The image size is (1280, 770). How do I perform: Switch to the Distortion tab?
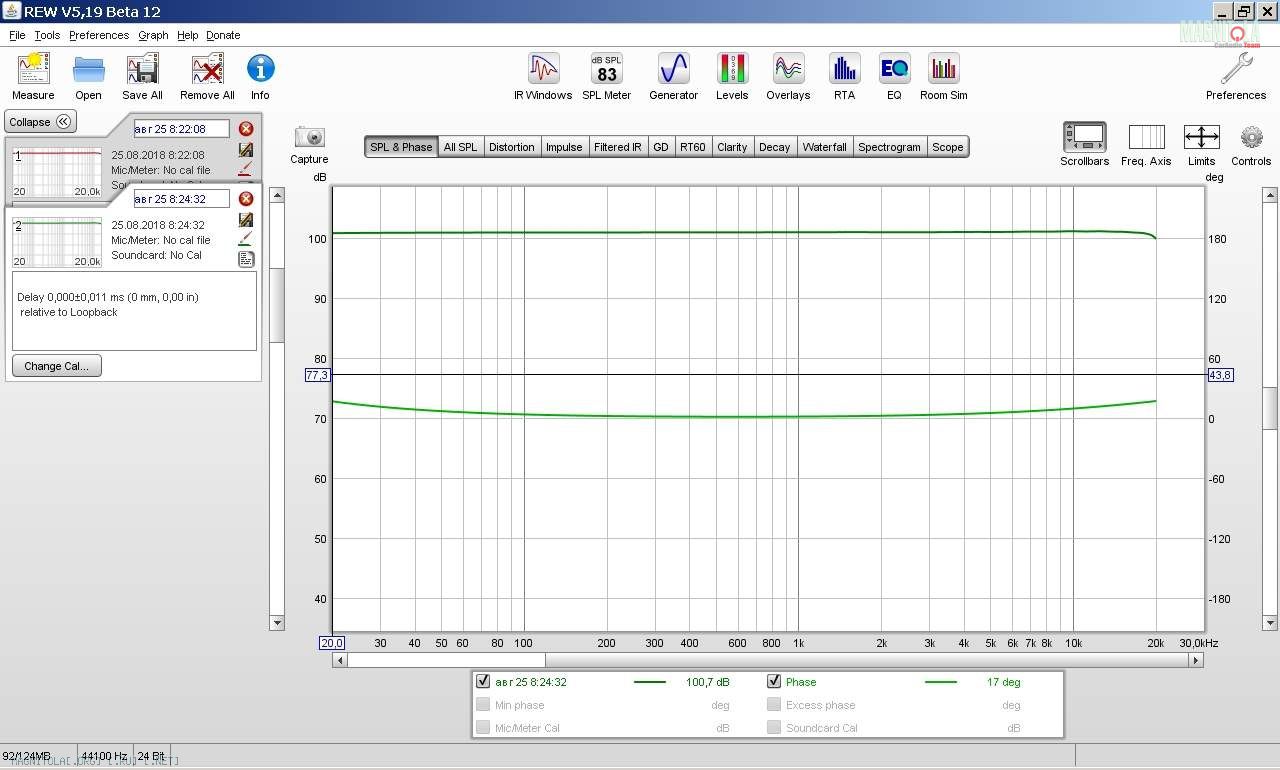point(511,147)
